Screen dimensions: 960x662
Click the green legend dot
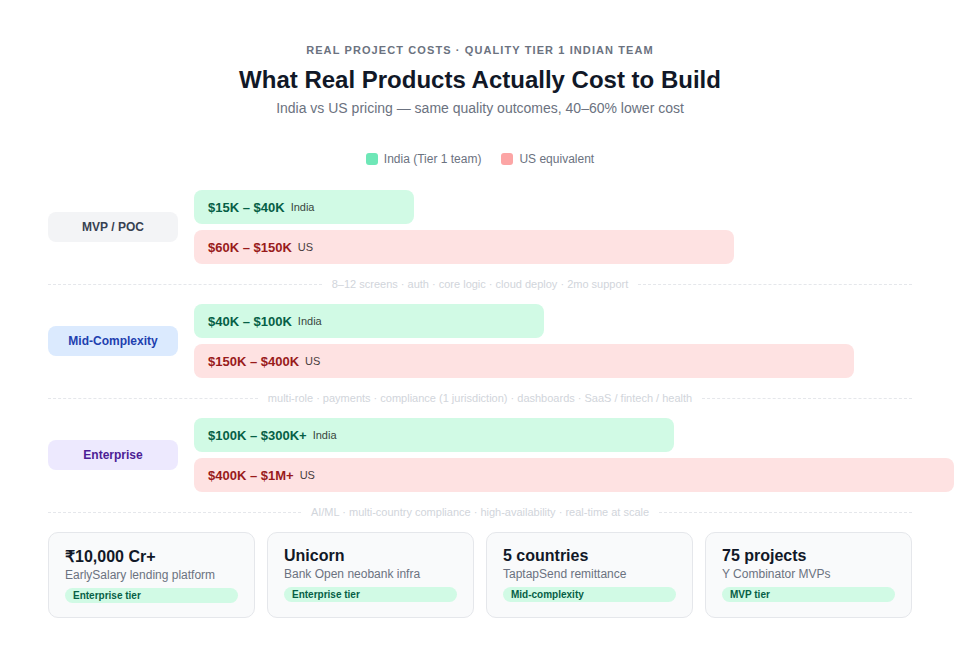(370, 159)
